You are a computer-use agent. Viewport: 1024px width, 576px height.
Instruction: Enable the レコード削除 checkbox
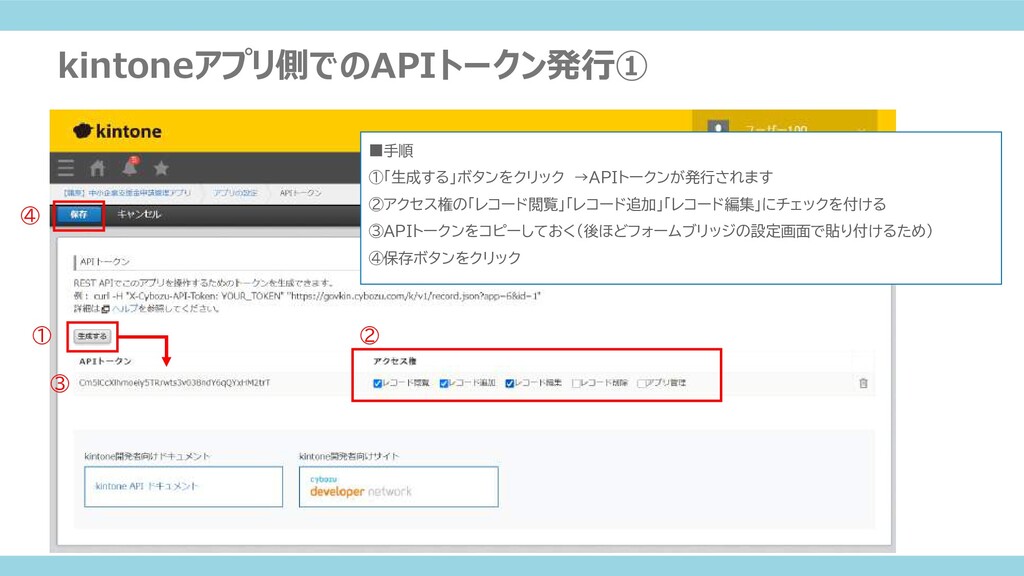[575, 383]
